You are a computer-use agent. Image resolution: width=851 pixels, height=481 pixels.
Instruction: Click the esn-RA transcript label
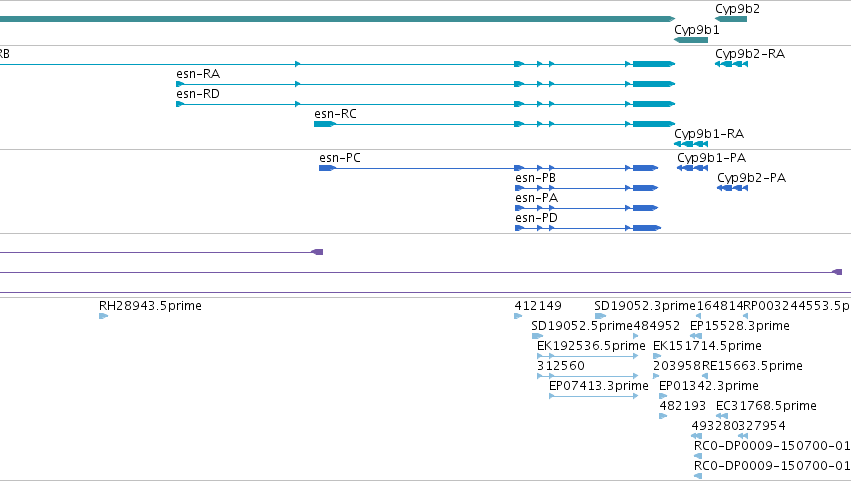[198, 74]
